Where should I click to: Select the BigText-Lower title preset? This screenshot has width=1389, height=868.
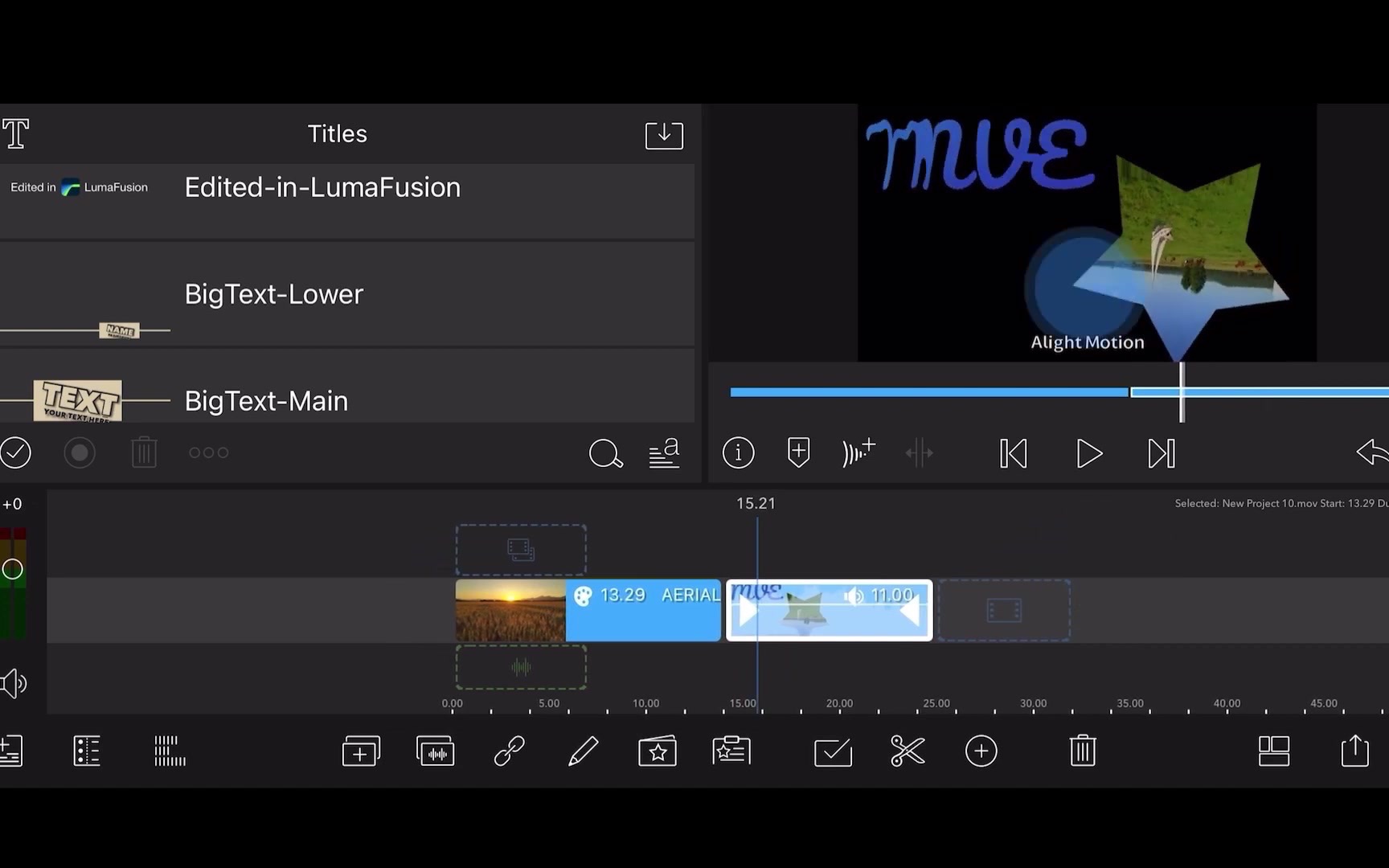coord(273,294)
